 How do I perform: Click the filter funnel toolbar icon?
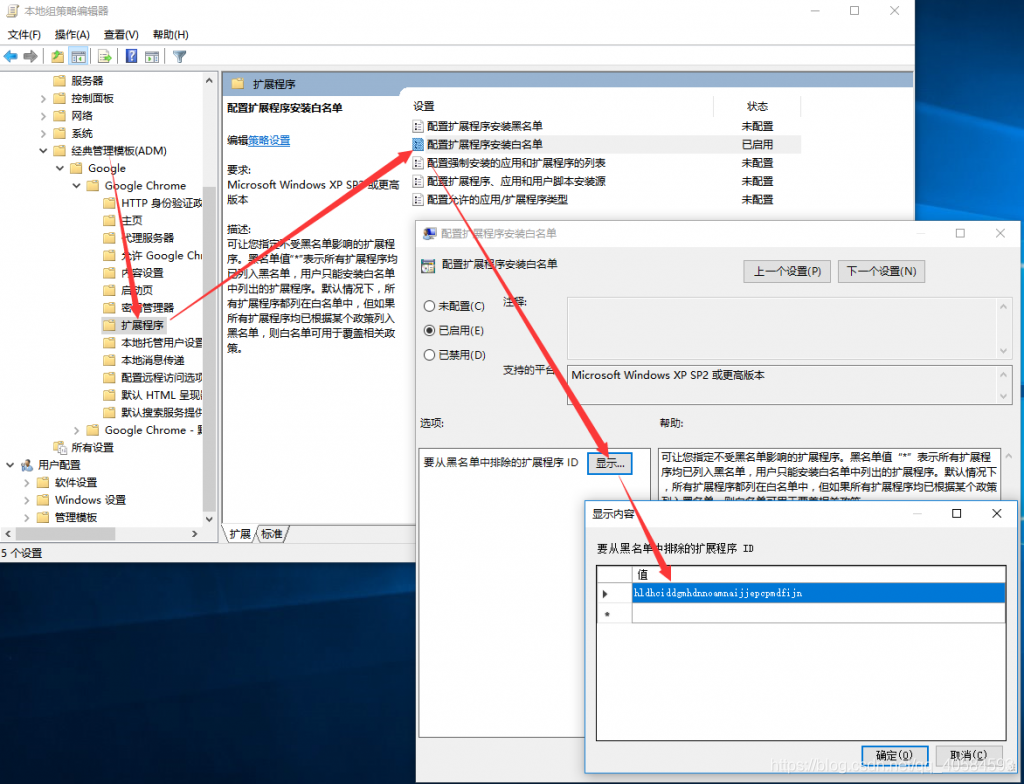point(180,57)
